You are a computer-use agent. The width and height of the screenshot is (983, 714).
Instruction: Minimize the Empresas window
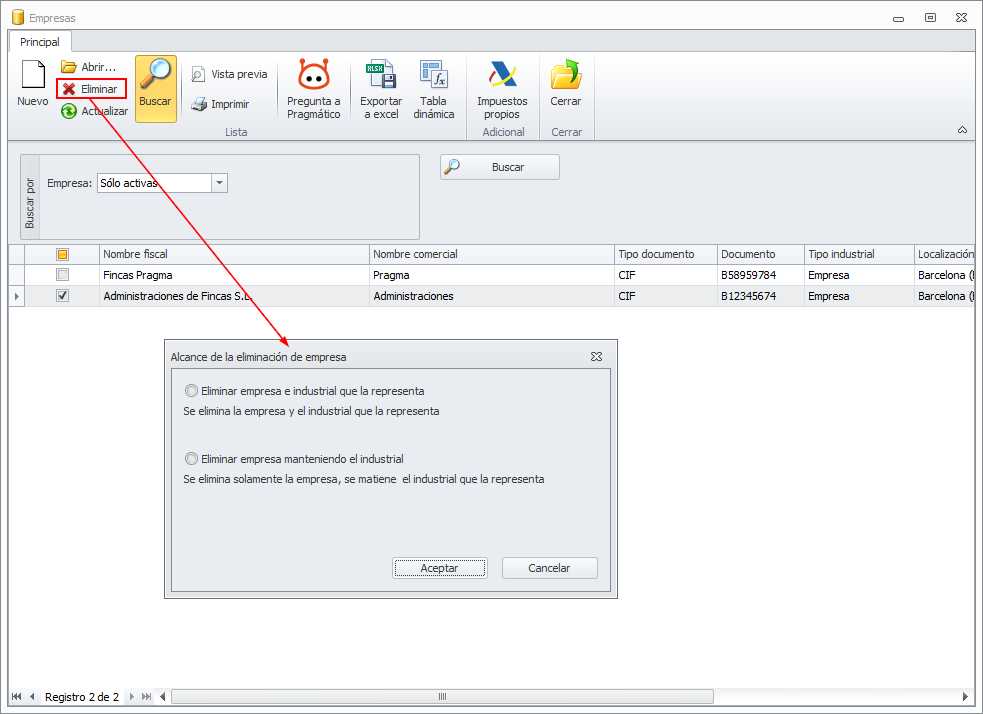tap(898, 18)
